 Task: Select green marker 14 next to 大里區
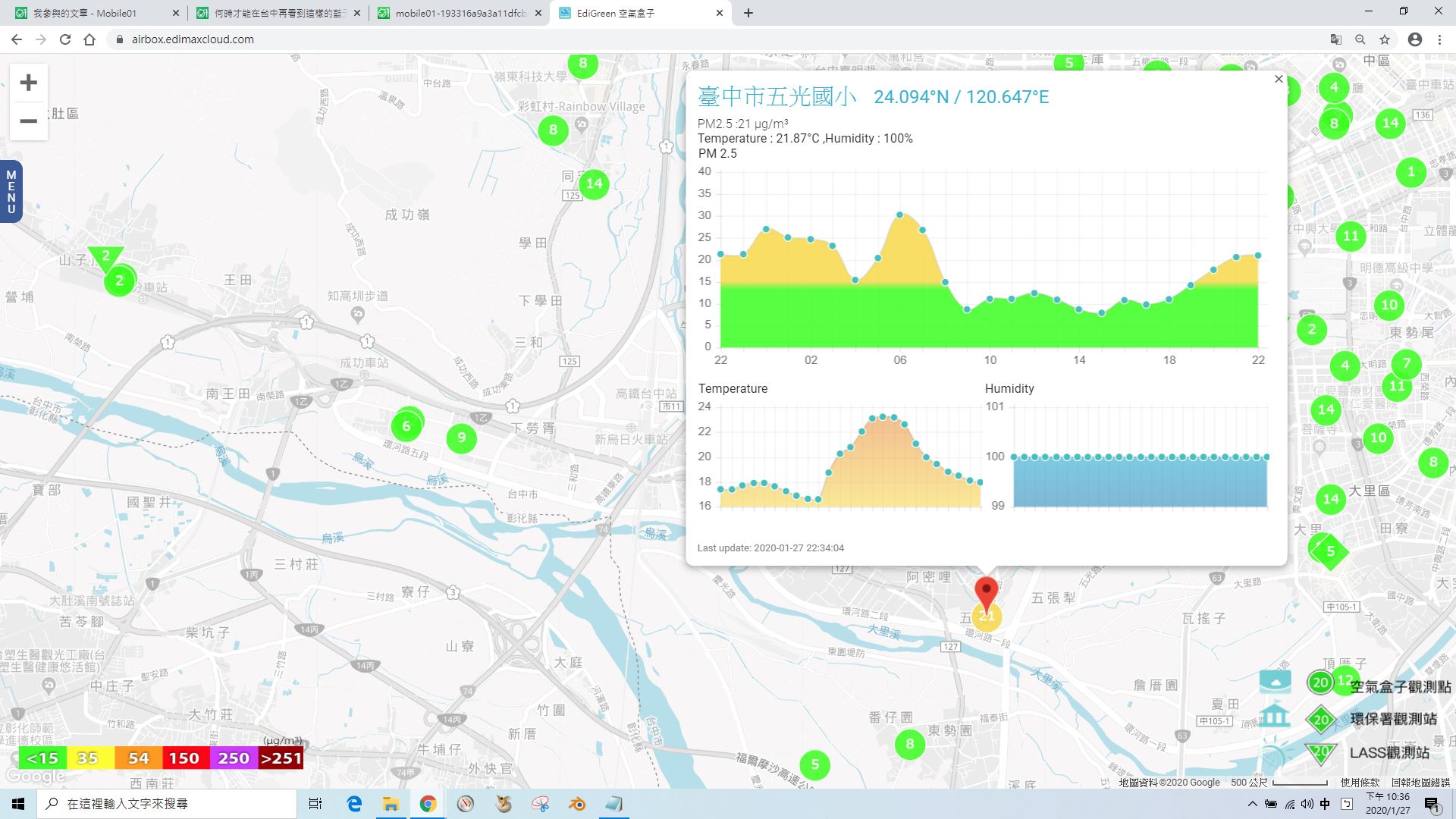[x=1331, y=499]
